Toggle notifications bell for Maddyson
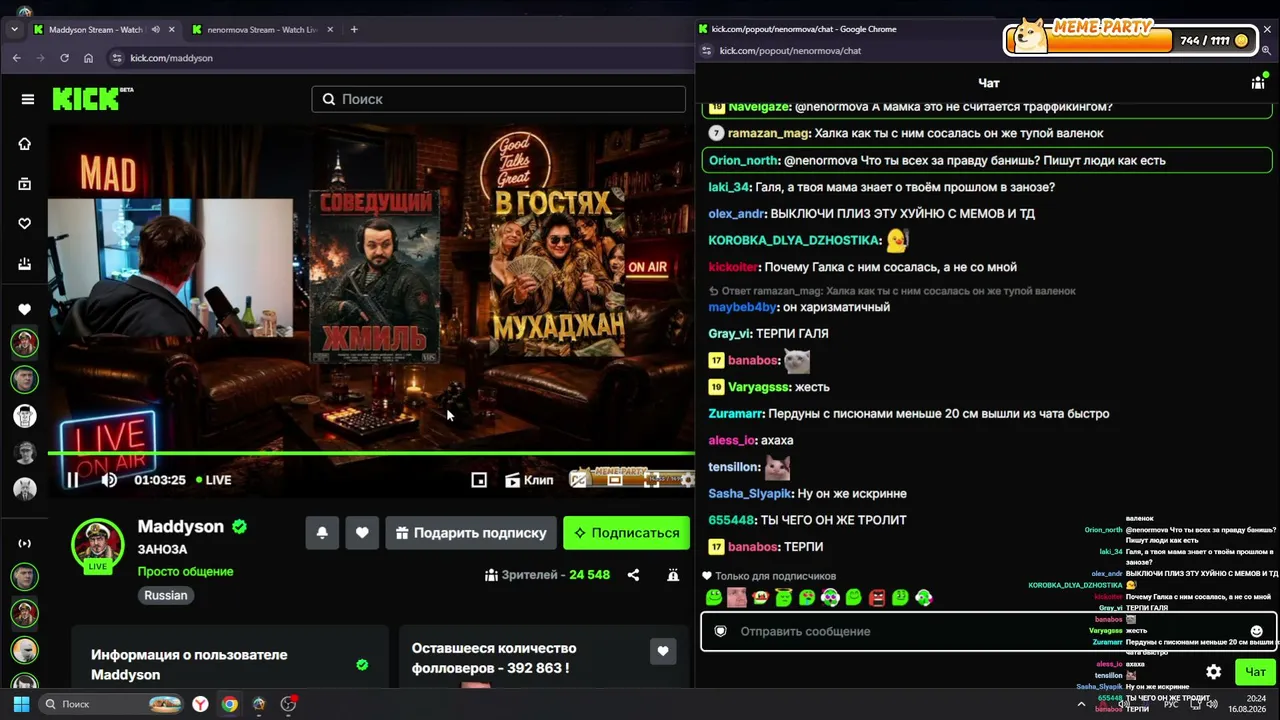 [x=322, y=533]
